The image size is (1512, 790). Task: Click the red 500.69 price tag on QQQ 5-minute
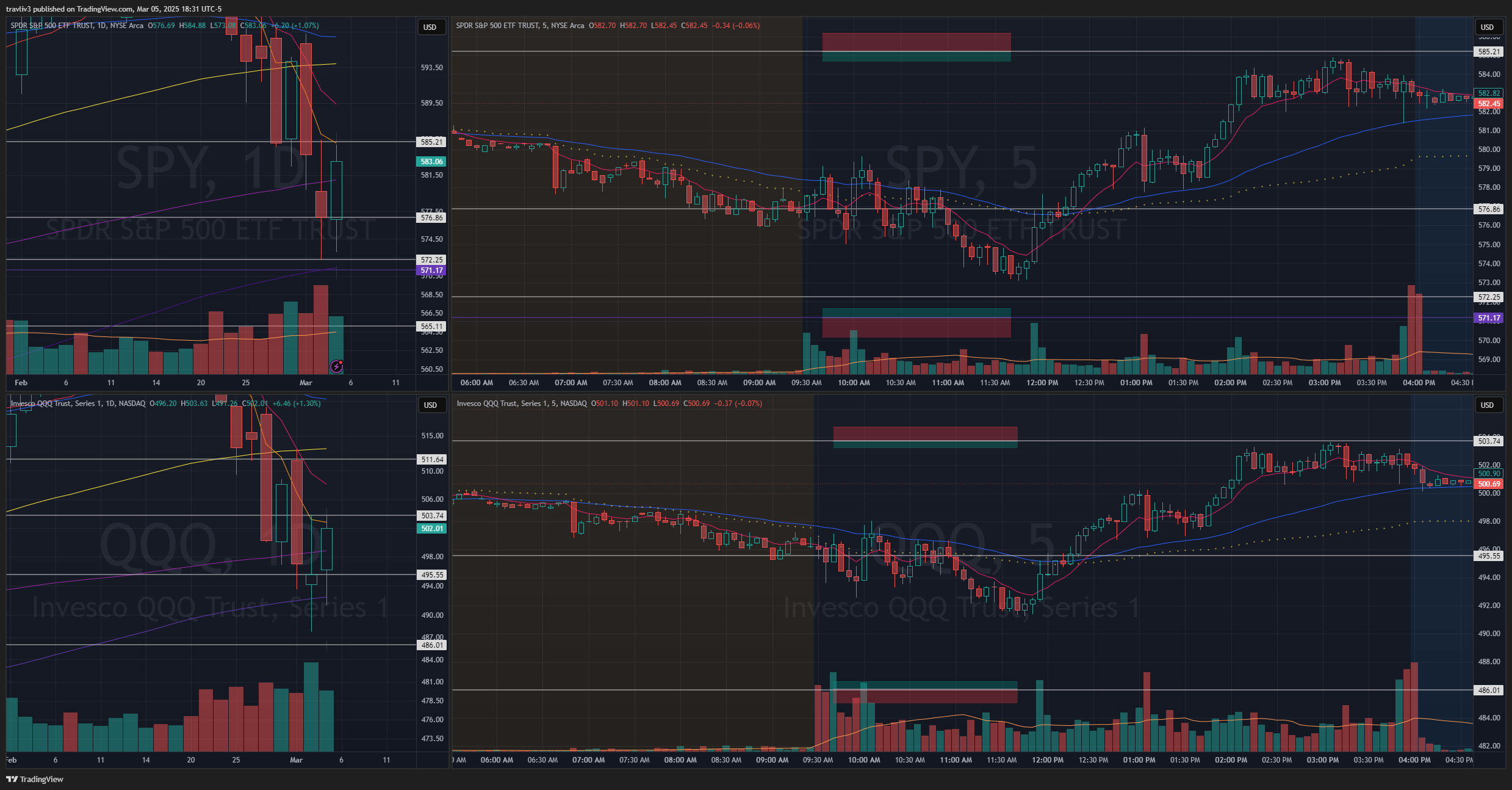[1489, 484]
